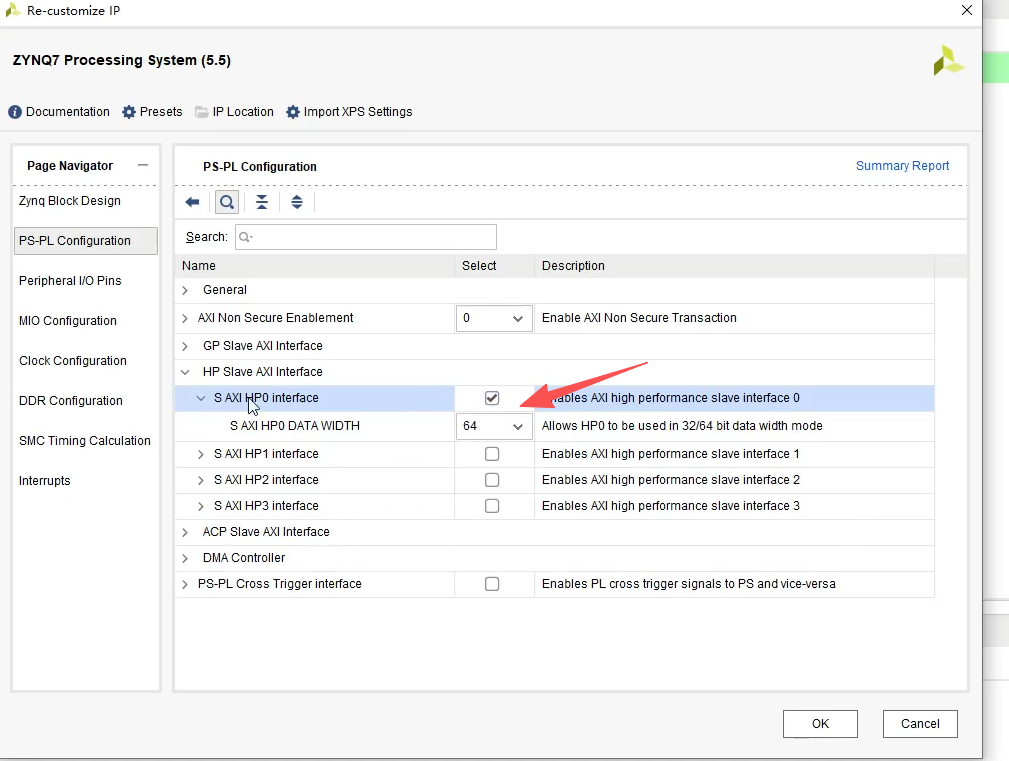The width and height of the screenshot is (1009, 761).
Task: Collapse Page Navigator with minus icon
Action: 143,165
